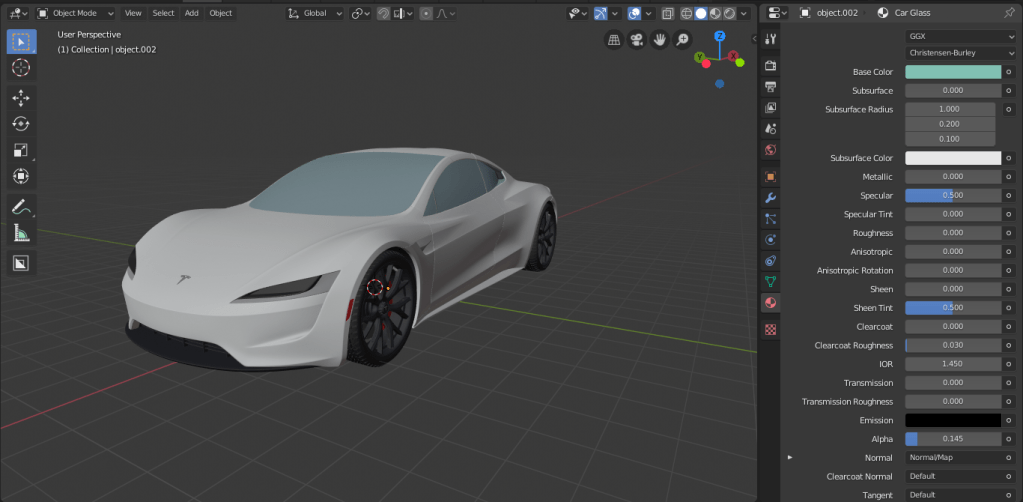1023x502 pixels.
Task: Pin the properties editor with the pushpin
Action: coord(1008,13)
